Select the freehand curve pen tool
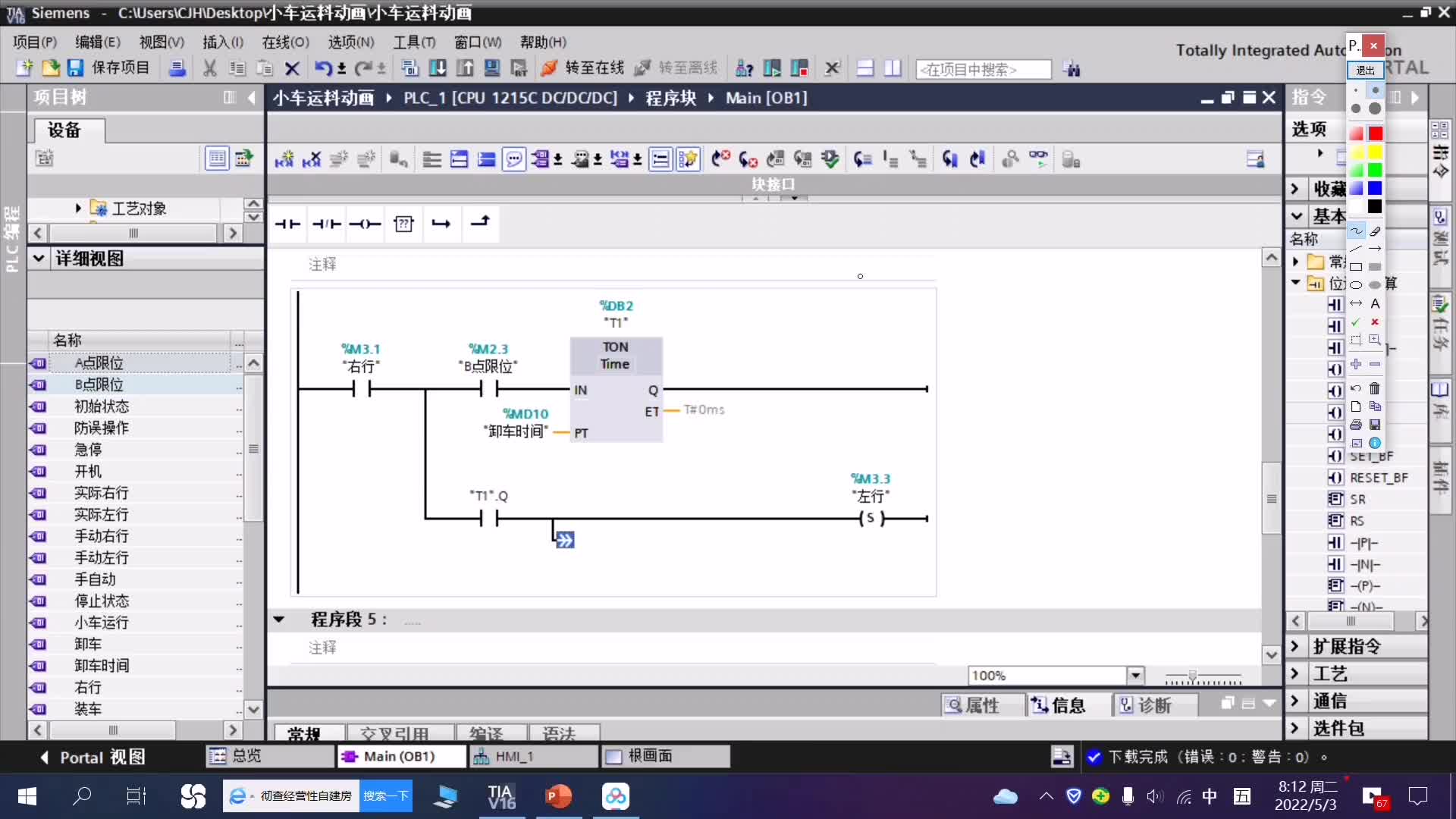 (1356, 231)
